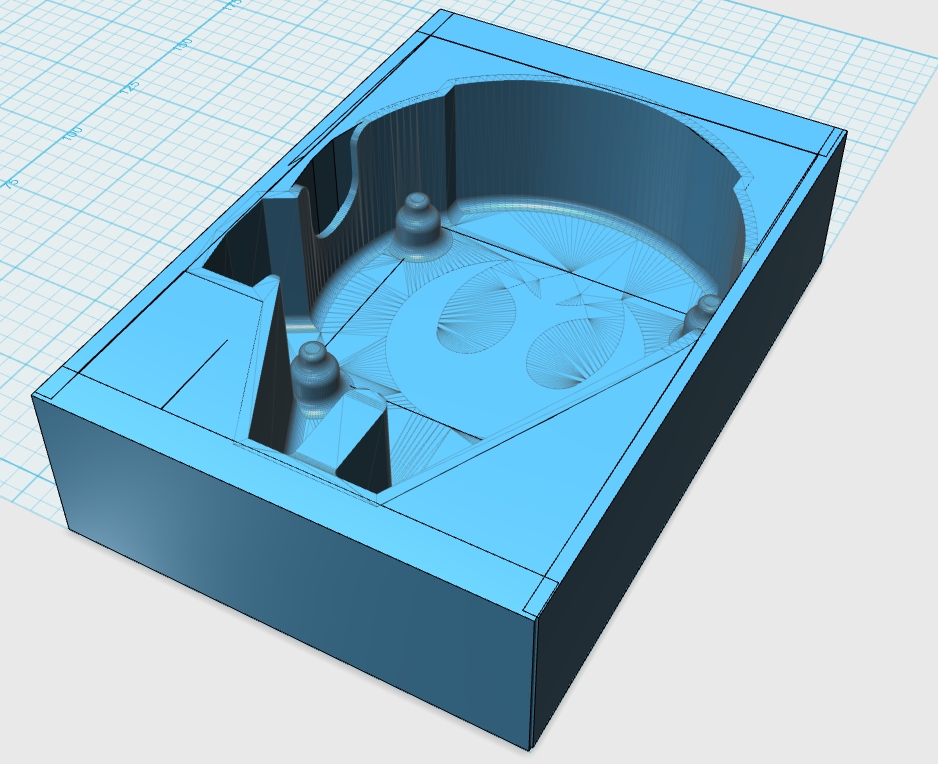Click the grid ruler label "100"
938x764 pixels.
(73, 134)
